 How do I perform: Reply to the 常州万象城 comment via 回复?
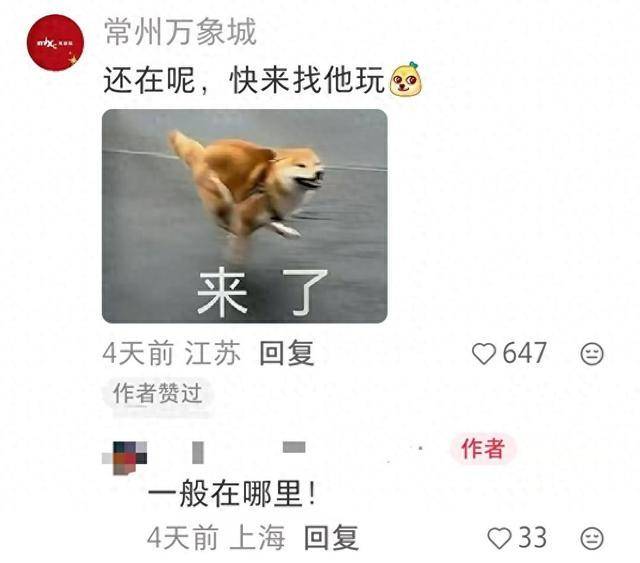[287, 353]
